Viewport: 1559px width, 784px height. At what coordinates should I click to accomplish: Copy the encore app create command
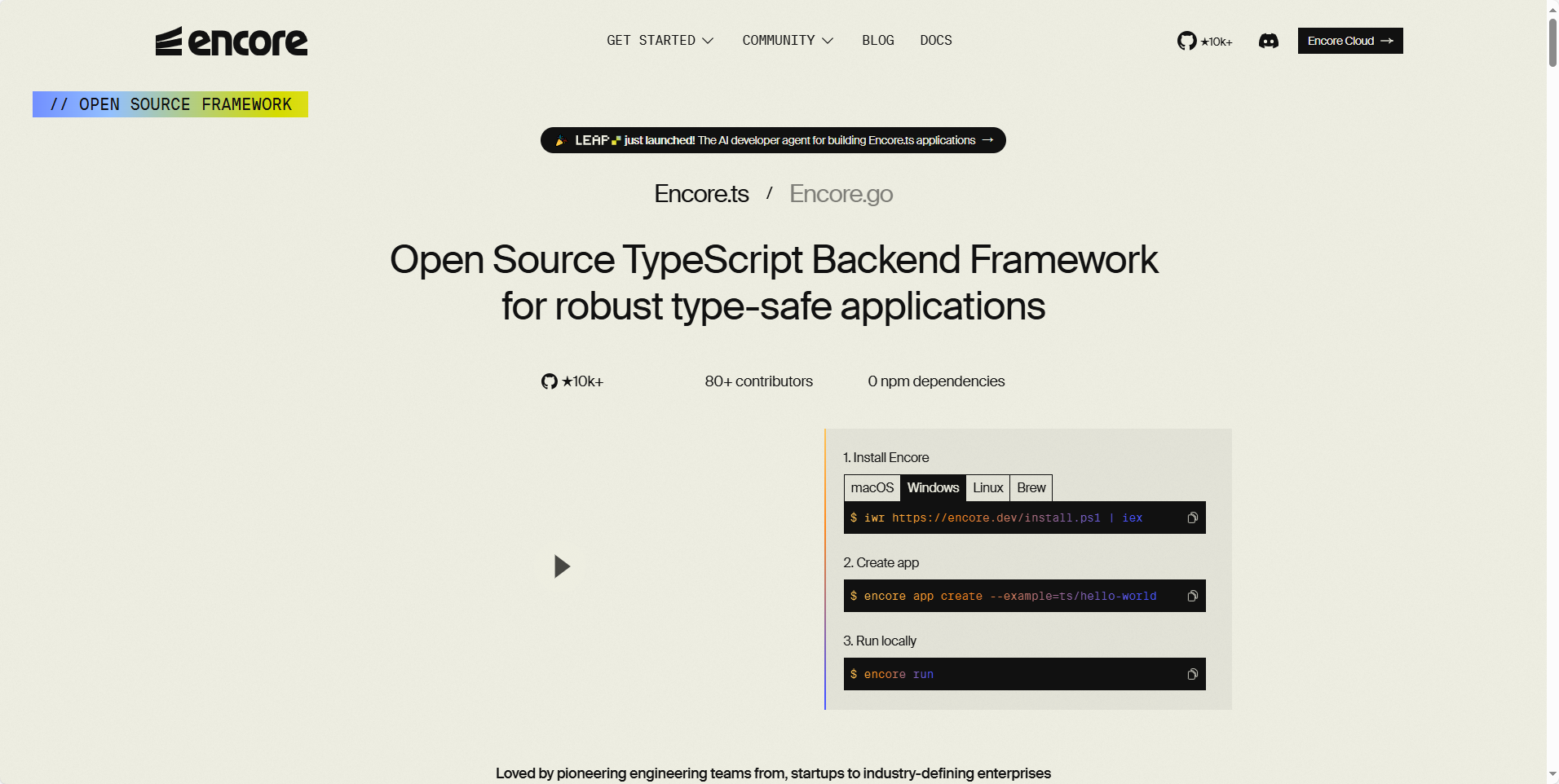tap(1192, 597)
